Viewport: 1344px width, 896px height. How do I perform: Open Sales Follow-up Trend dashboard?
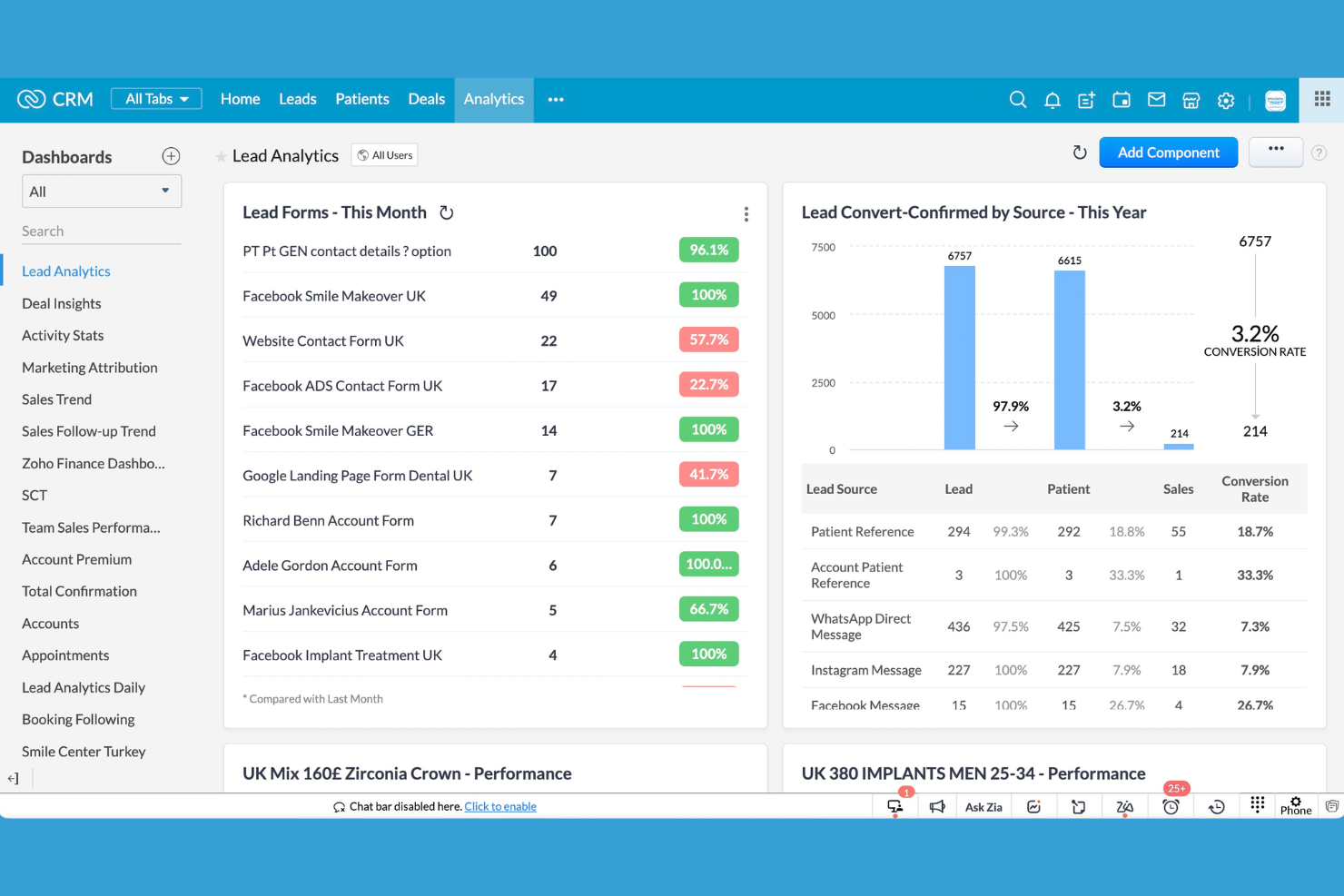pyautogui.click(x=89, y=431)
